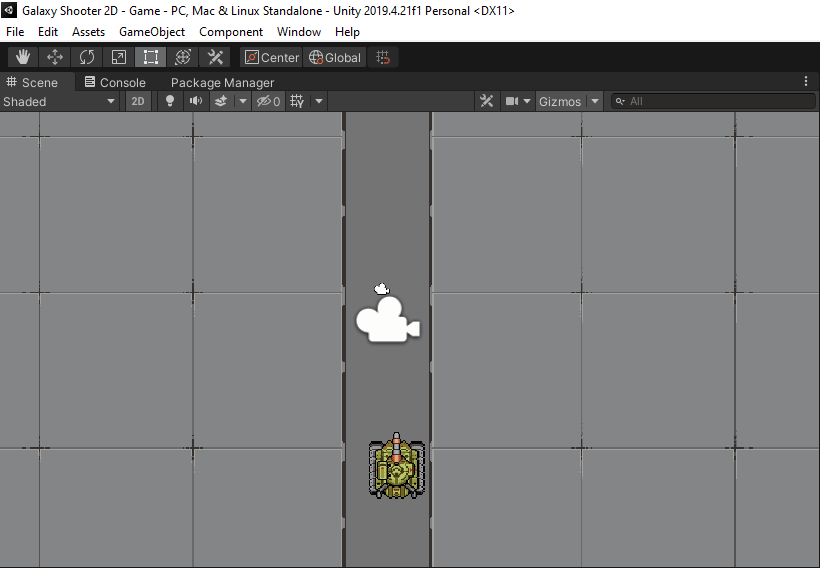This screenshot has height=568, width=820.
Task: Switch to the Package Manager tab
Action: [x=222, y=83]
